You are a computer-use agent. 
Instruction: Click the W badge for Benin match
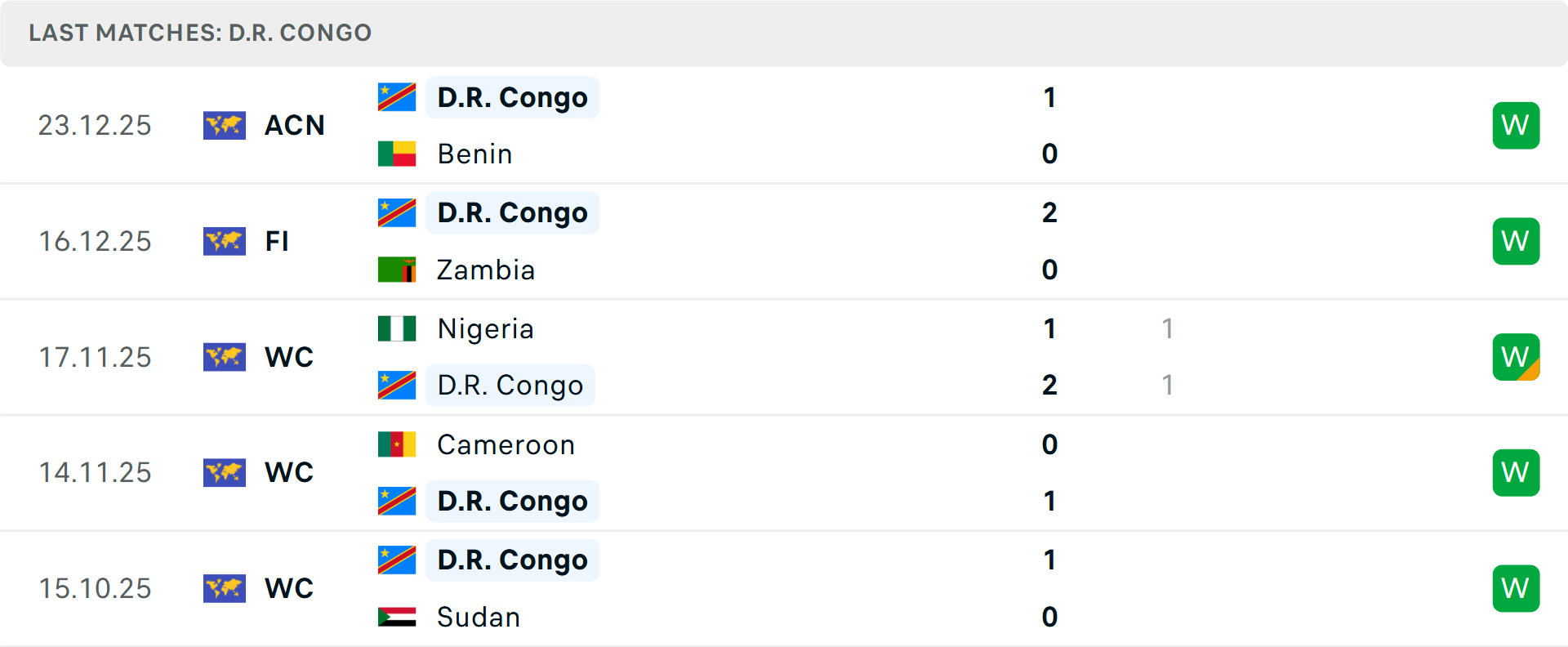point(1516,126)
